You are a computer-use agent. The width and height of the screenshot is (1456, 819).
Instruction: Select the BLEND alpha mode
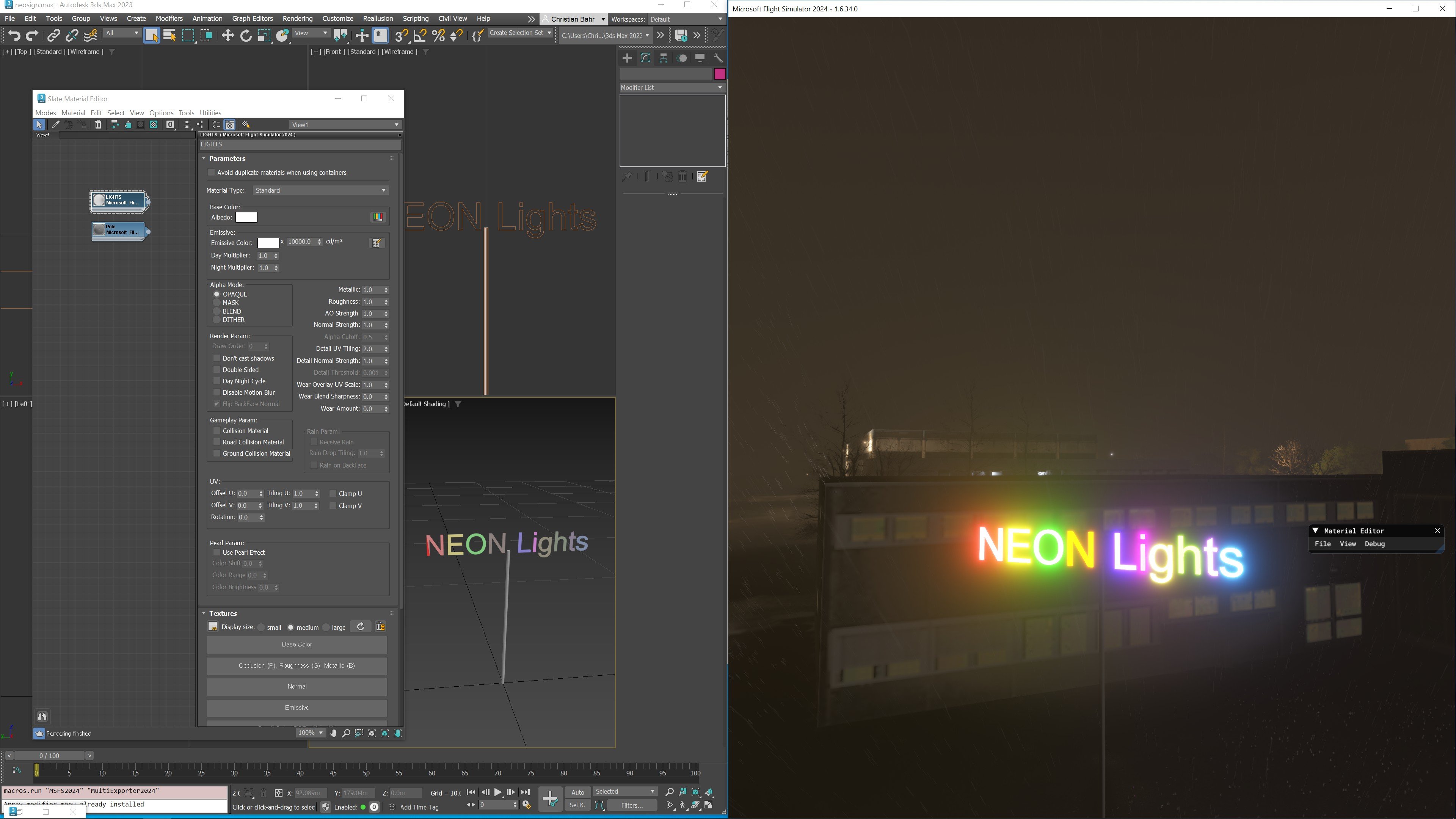click(217, 311)
